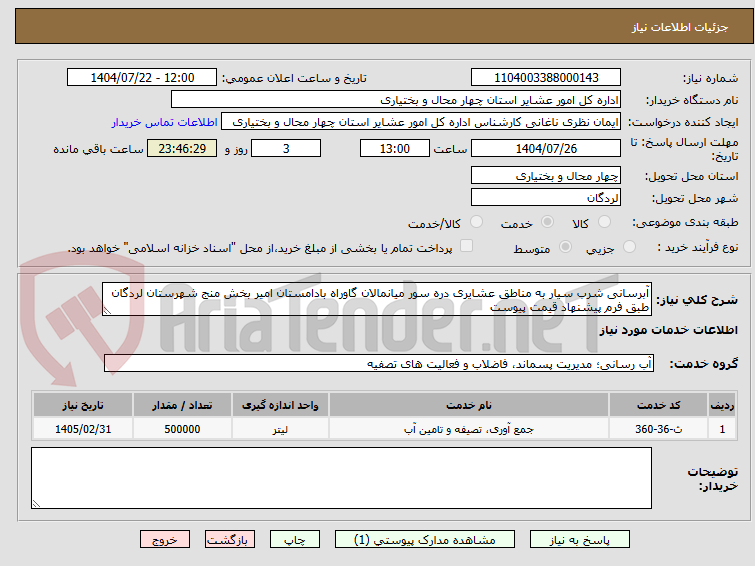
Task: Click the deadline date field 1404/07/26
Action: (x=546, y=148)
